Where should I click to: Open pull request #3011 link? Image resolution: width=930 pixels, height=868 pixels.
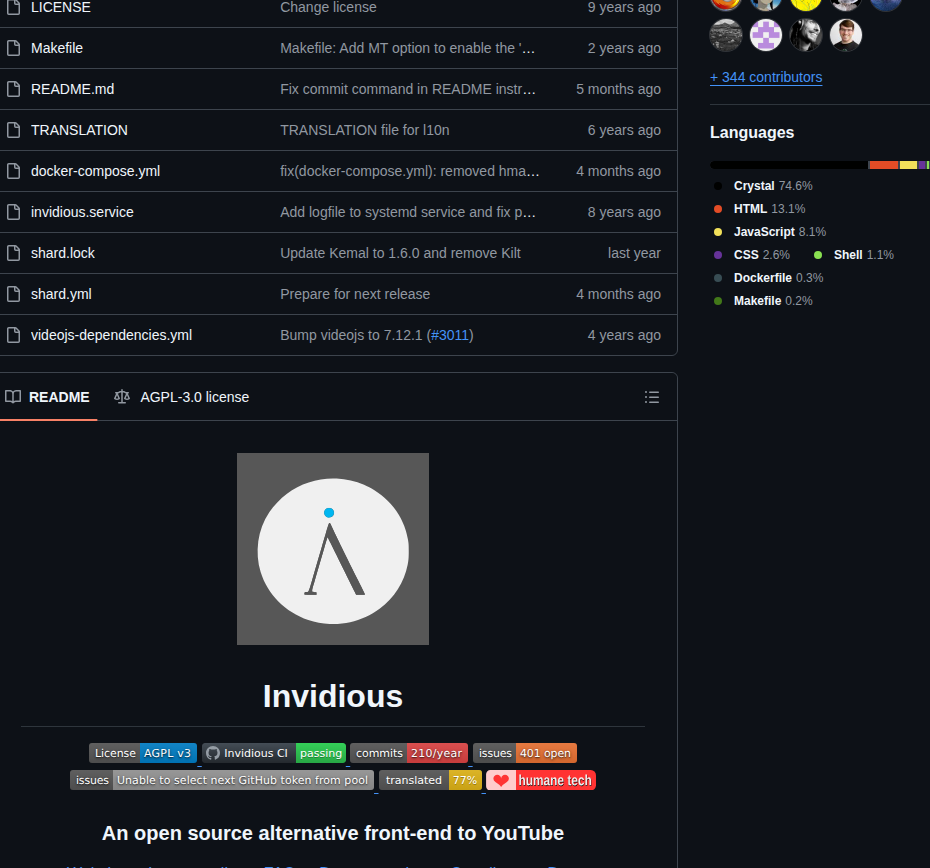tap(450, 335)
